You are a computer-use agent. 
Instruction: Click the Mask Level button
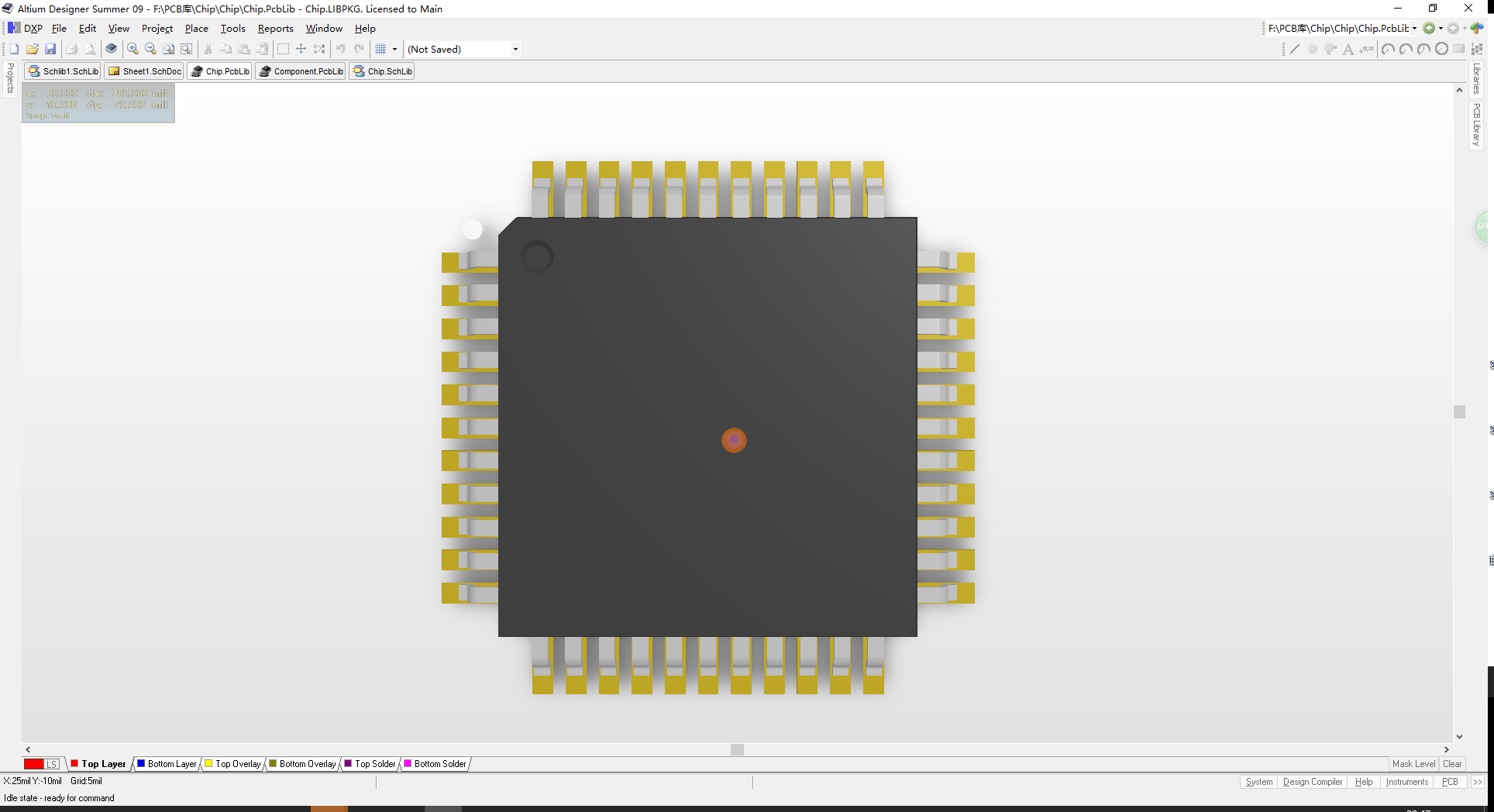1413,764
